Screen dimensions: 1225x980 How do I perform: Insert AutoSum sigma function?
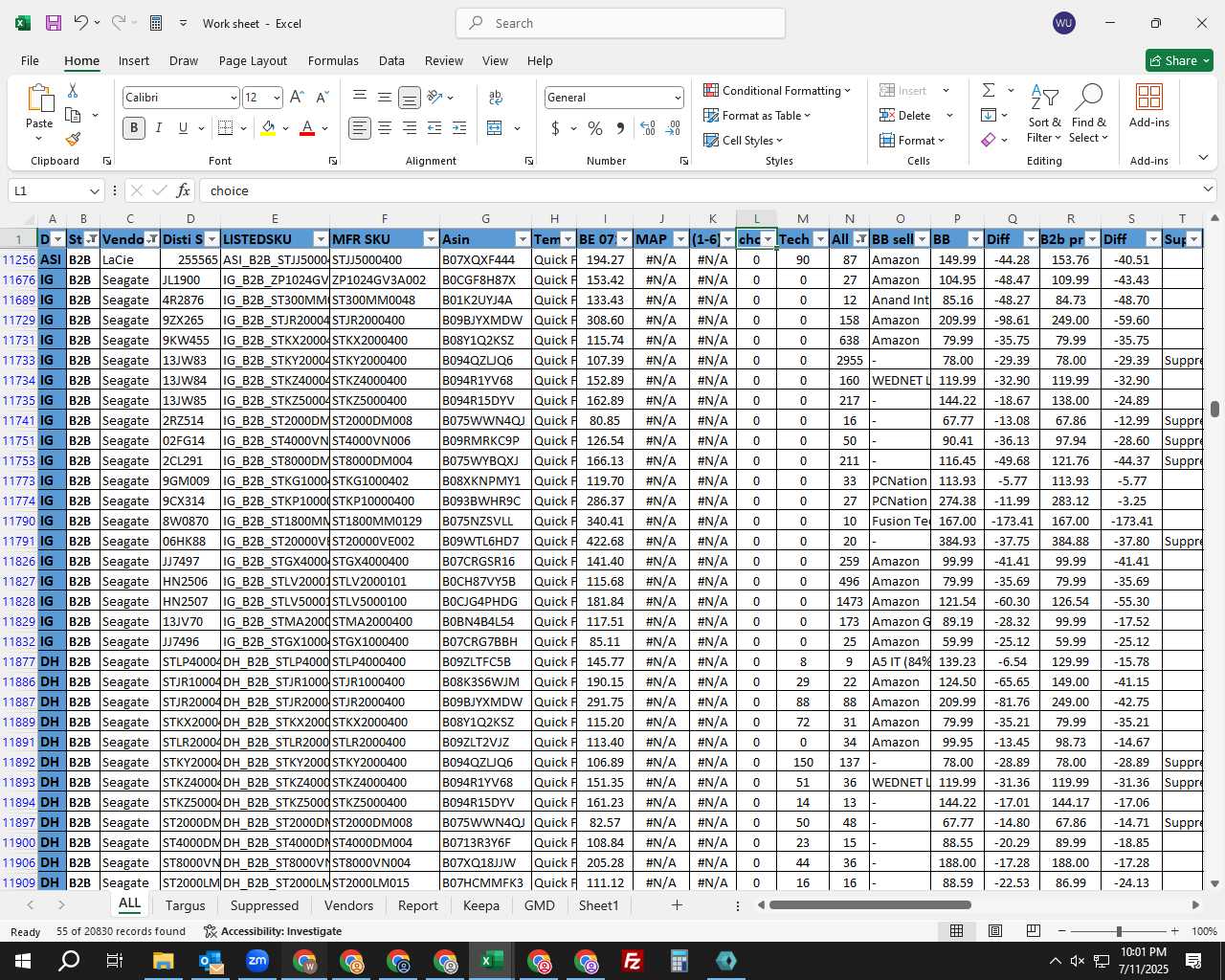tap(989, 90)
